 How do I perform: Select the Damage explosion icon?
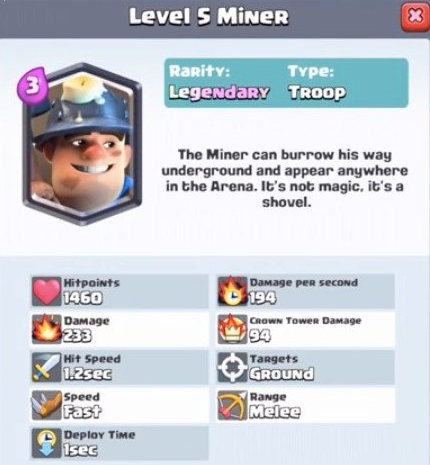pyautogui.click(x=47, y=330)
